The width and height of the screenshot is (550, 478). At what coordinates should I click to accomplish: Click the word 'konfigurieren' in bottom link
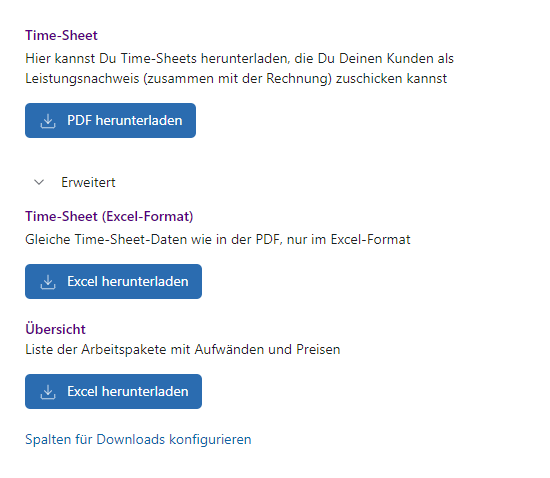pyautogui.click(x=210, y=439)
